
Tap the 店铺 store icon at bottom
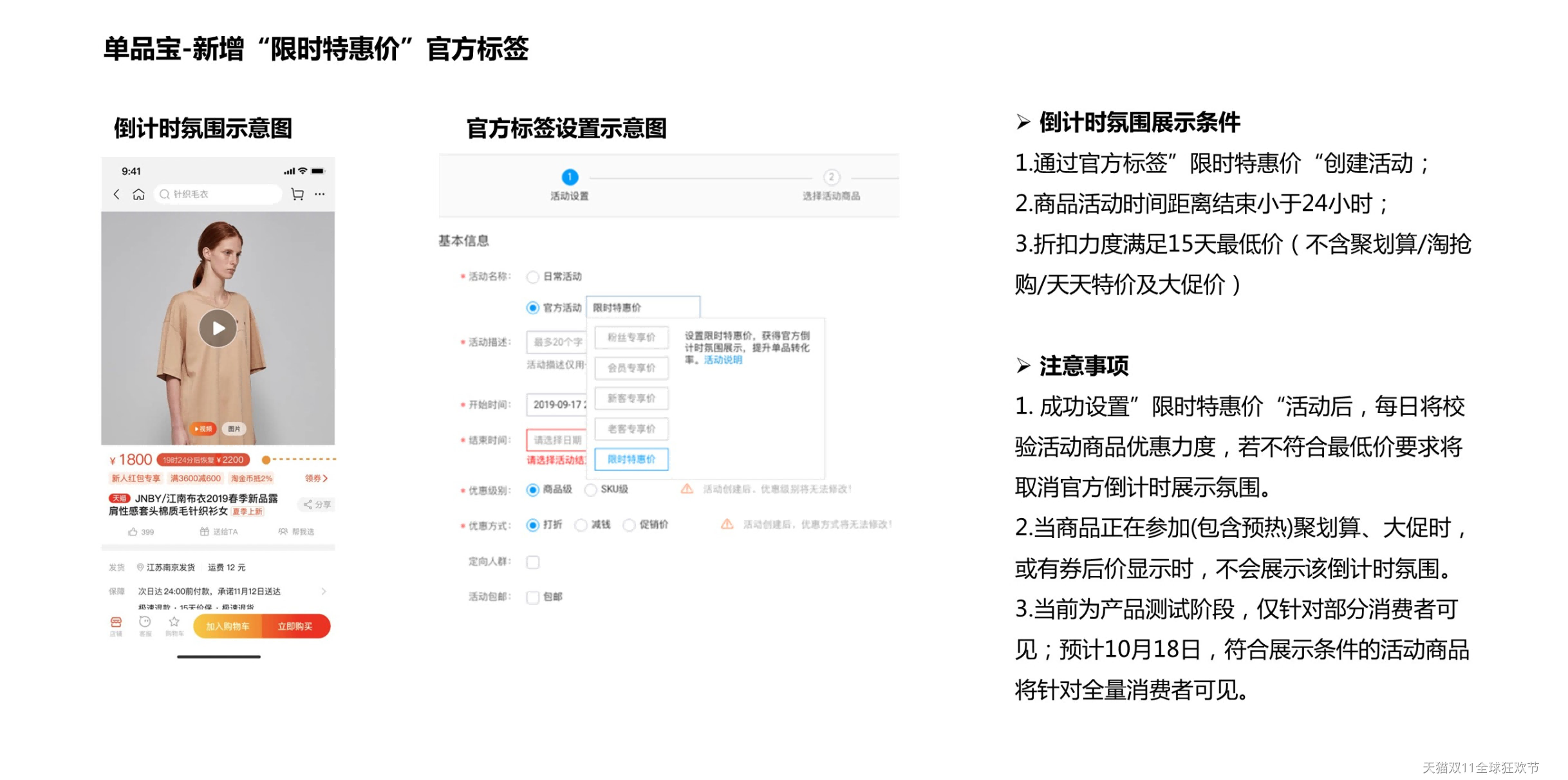(116, 623)
